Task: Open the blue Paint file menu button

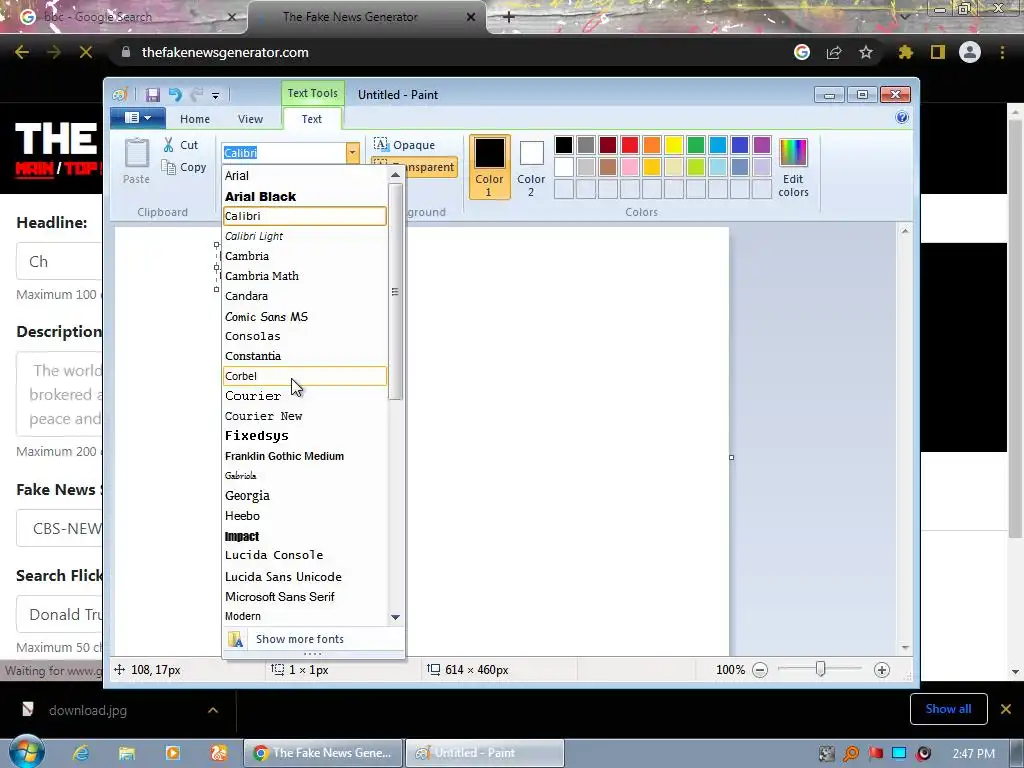Action: pyautogui.click(x=137, y=118)
